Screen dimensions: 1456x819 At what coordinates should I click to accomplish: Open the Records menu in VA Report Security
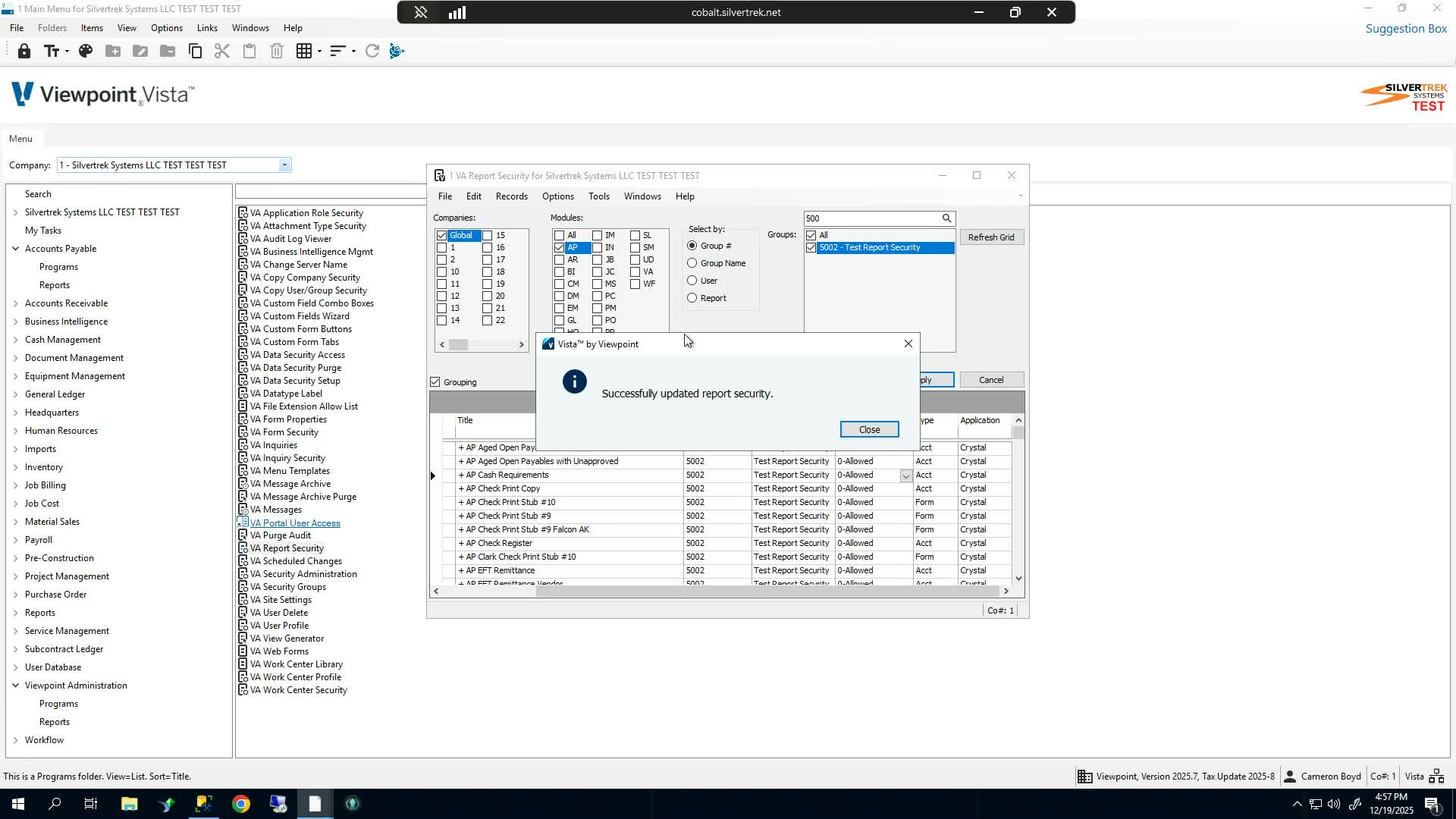tap(511, 196)
